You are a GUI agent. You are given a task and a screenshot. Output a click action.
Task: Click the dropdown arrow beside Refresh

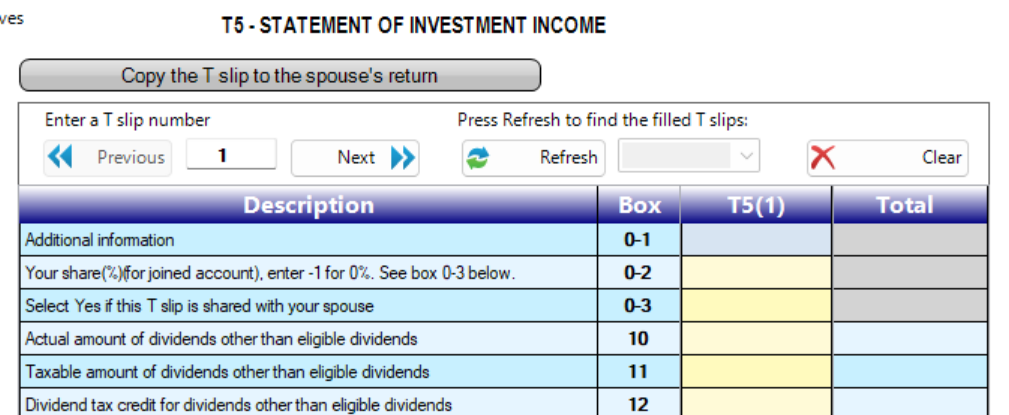[746, 156]
